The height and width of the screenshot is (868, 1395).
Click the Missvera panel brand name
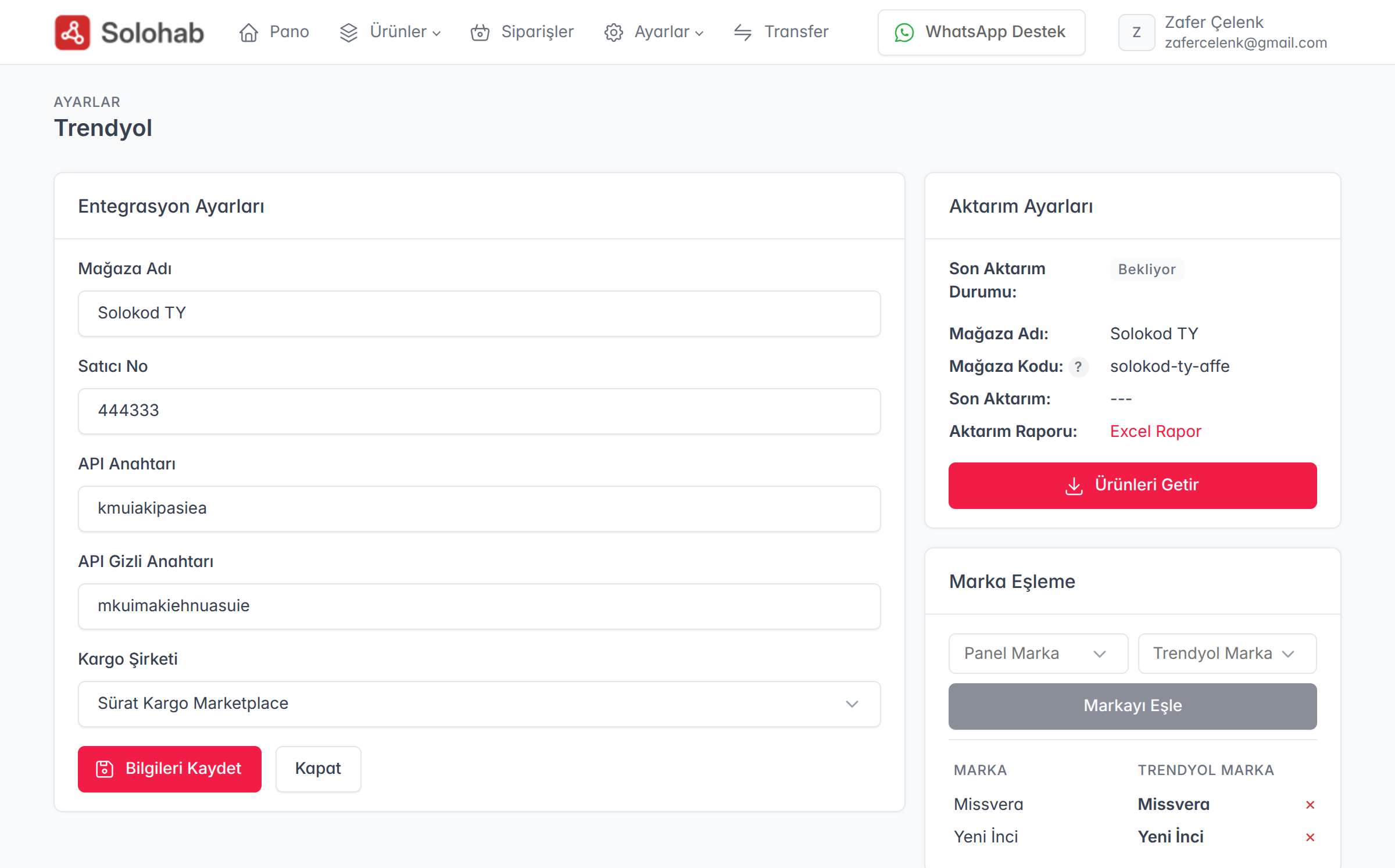click(x=988, y=805)
